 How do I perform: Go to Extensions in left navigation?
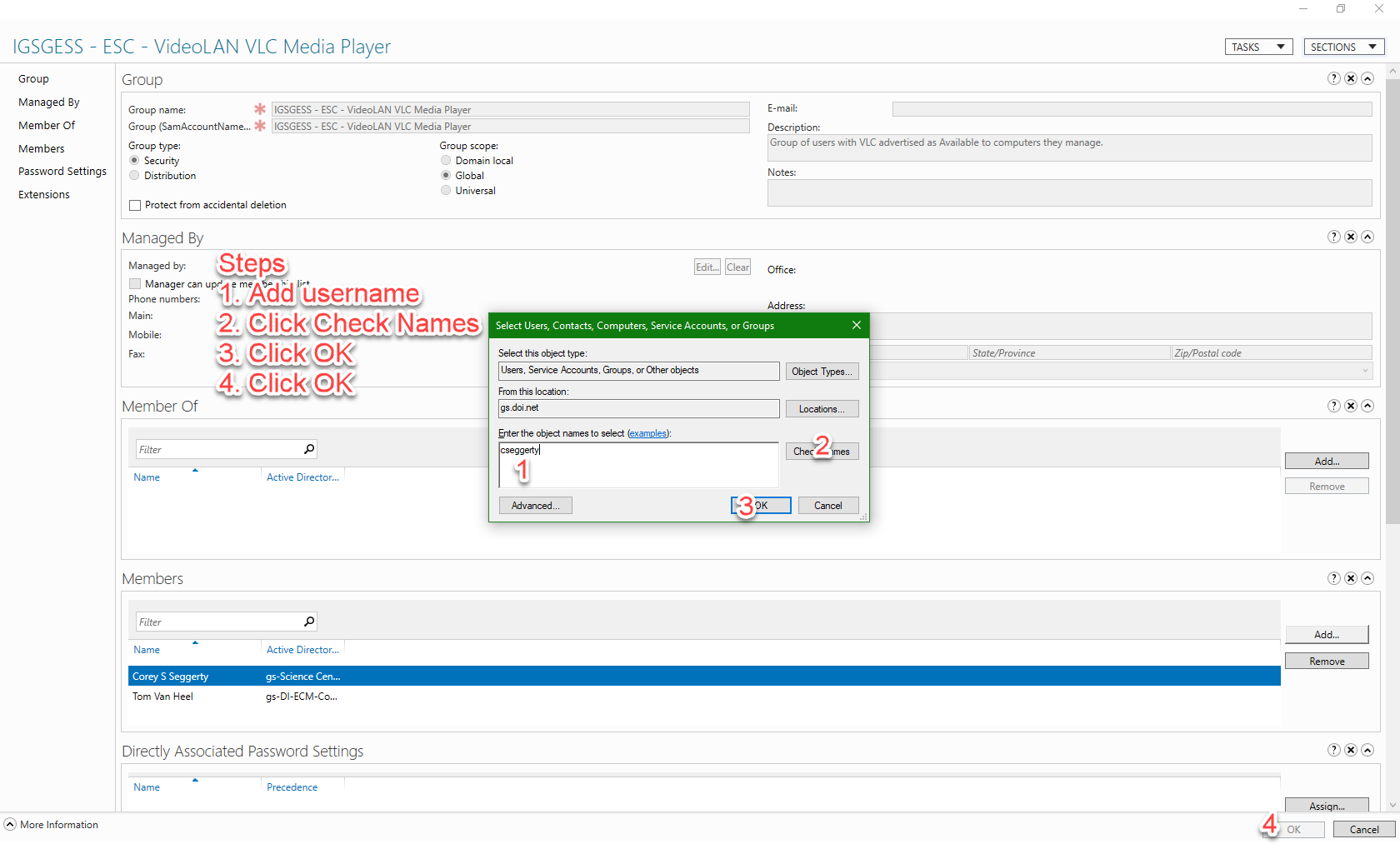coord(44,195)
